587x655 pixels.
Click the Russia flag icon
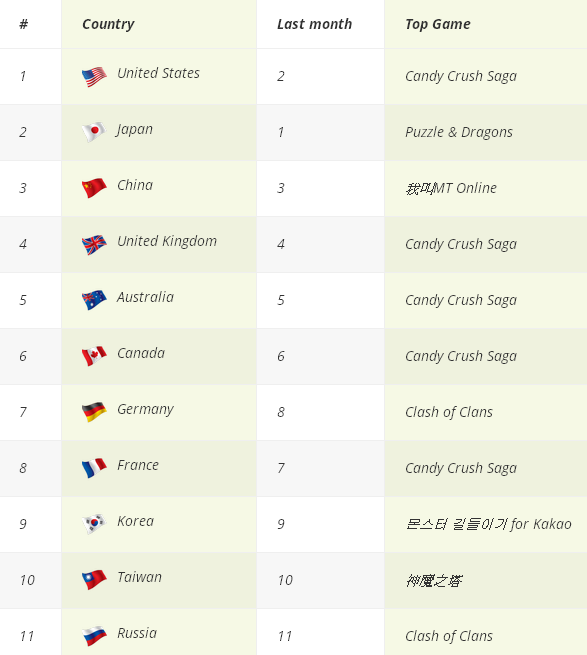[x=94, y=636]
